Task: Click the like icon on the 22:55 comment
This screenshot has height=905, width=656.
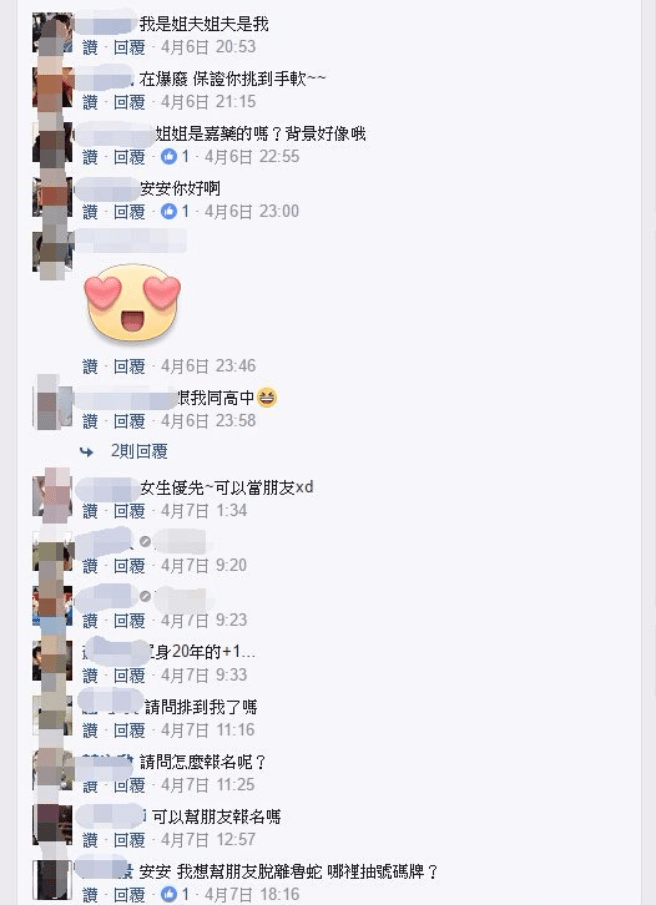Action: point(168,156)
